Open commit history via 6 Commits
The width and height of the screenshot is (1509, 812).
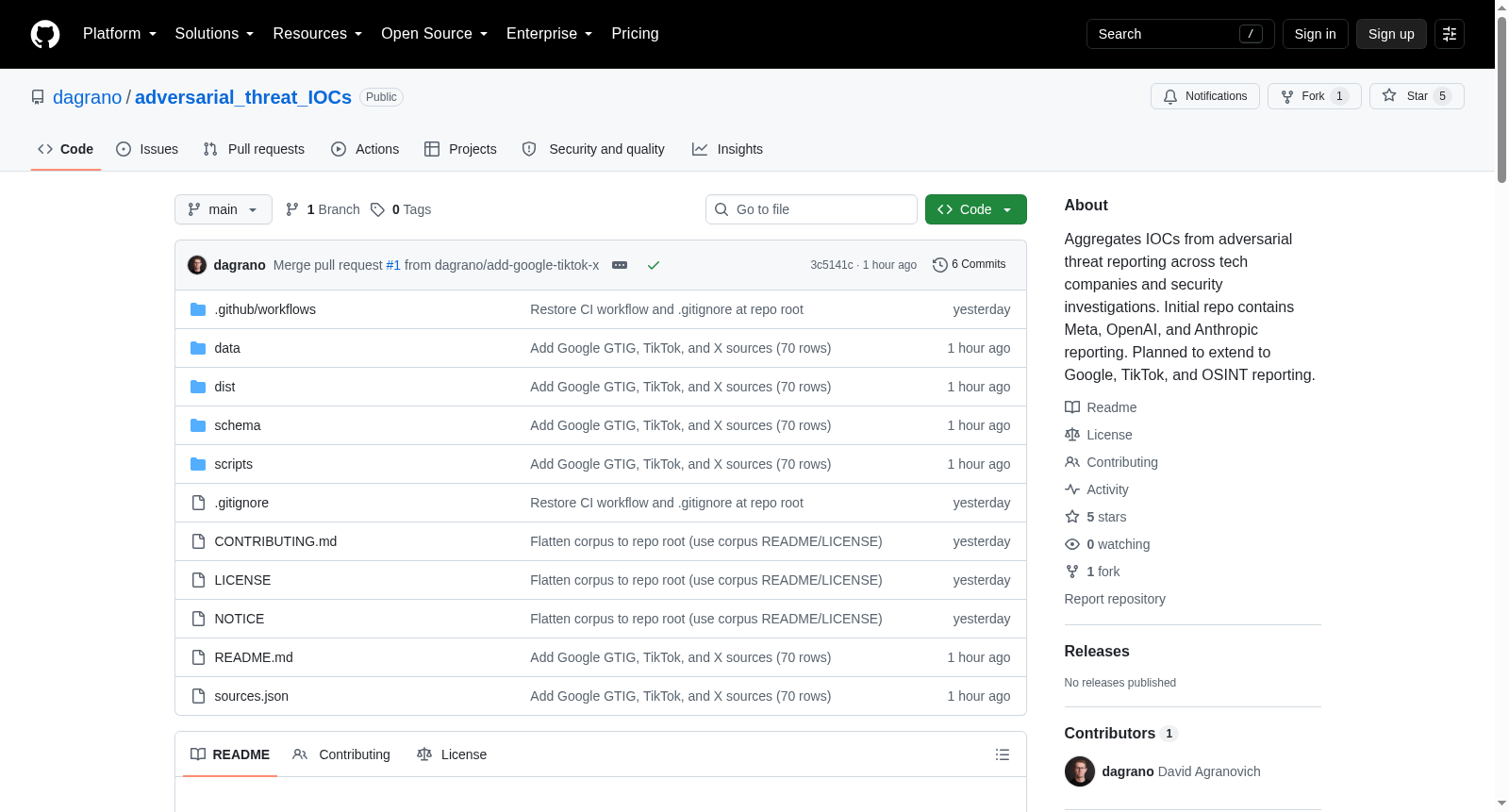coord(969,264)
